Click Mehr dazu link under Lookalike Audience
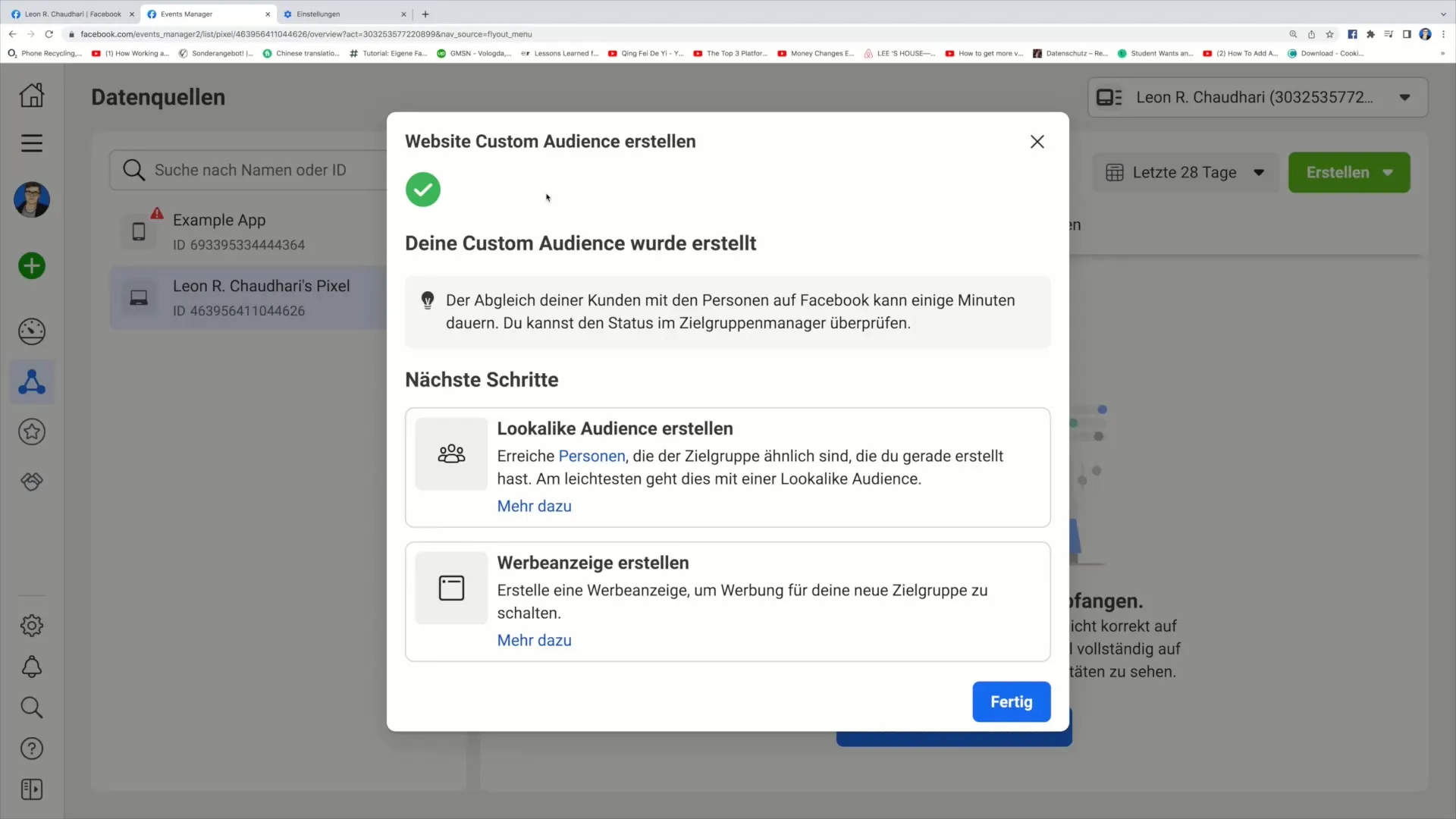The width and height of the screenshot is (1456, 819). tap(534, 506)
